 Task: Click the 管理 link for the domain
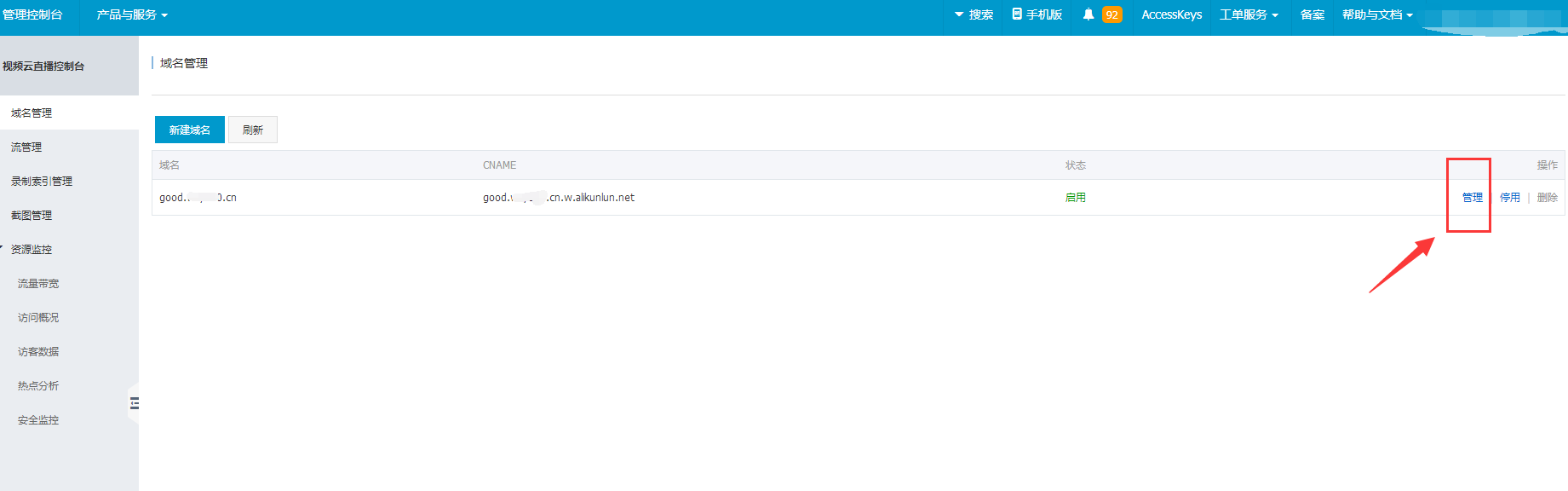(x=1472, y=197)
